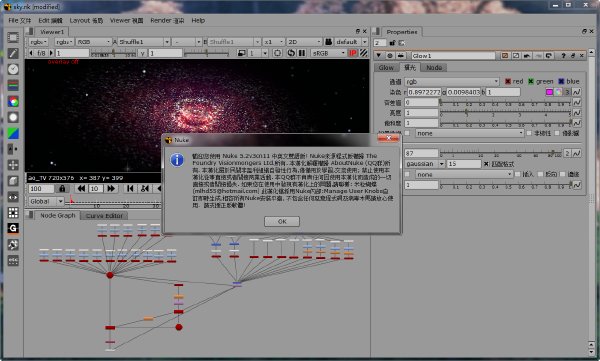600x361 pixels.
Task: Open the x1 zoom dropdown
Action: pos(274,42)
